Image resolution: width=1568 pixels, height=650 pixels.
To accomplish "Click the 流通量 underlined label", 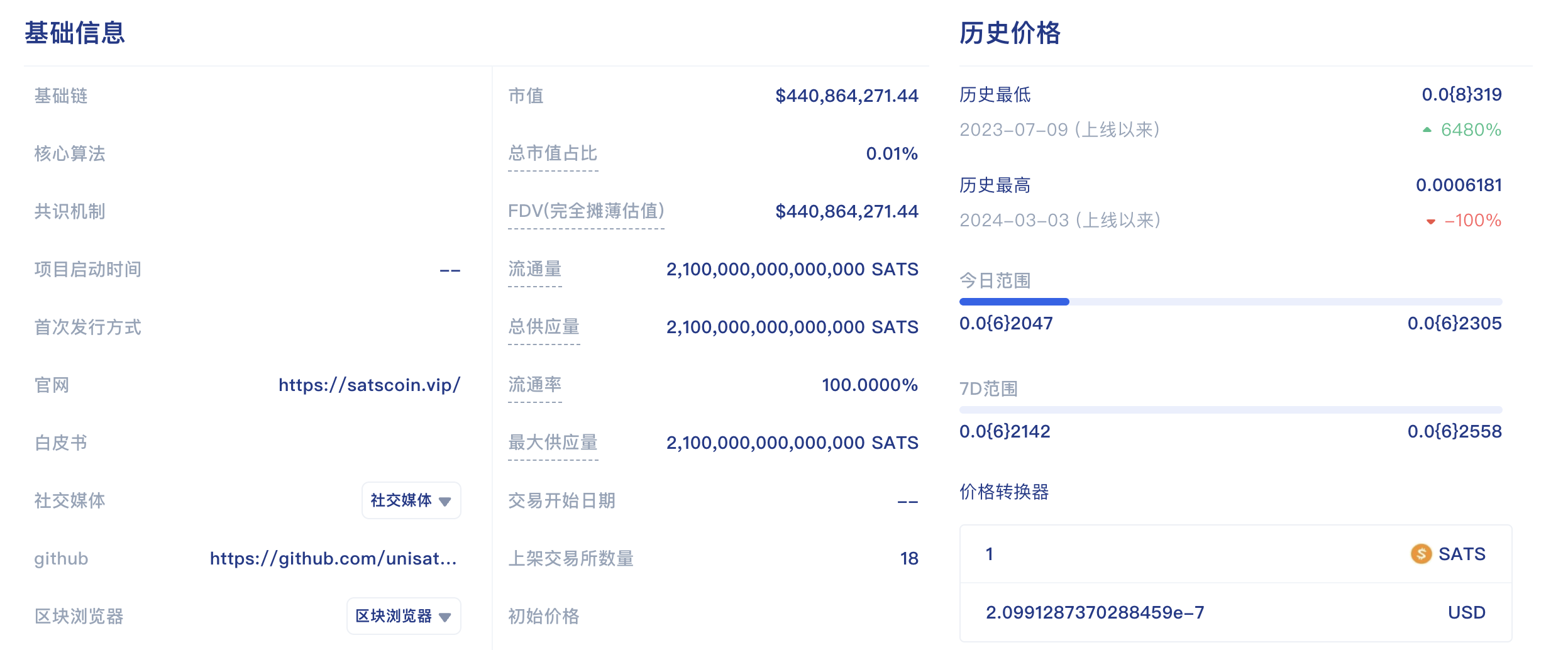I will click(534, 269).
